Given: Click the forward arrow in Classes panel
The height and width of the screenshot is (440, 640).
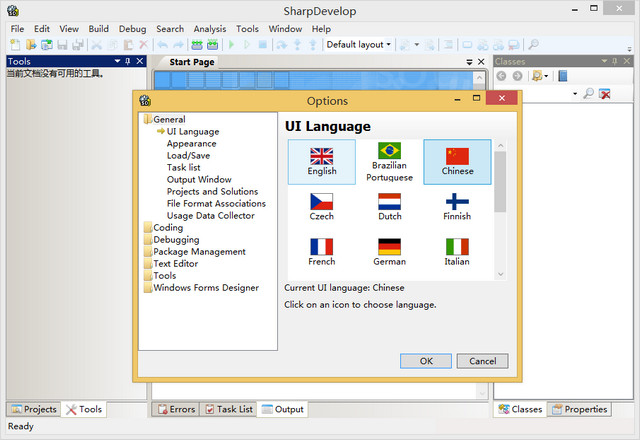Looking at the screenshot, I should point(517,76).
